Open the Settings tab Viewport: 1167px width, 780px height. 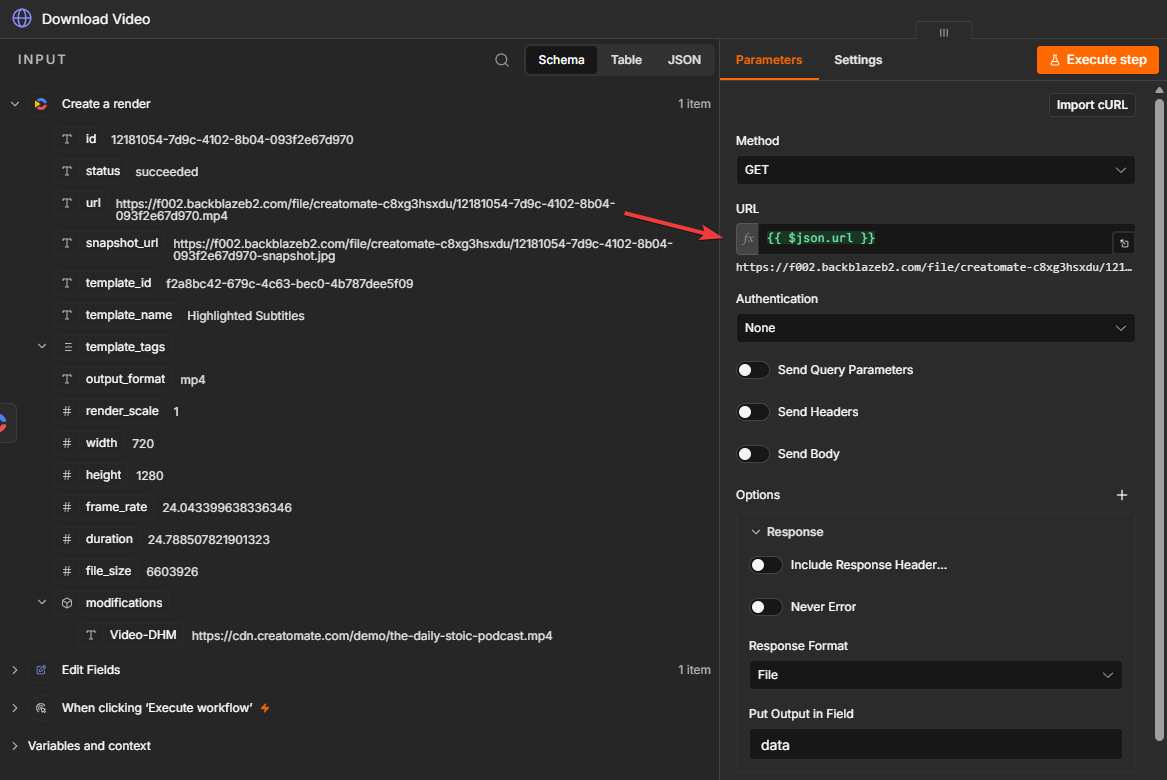click(857, 60)
